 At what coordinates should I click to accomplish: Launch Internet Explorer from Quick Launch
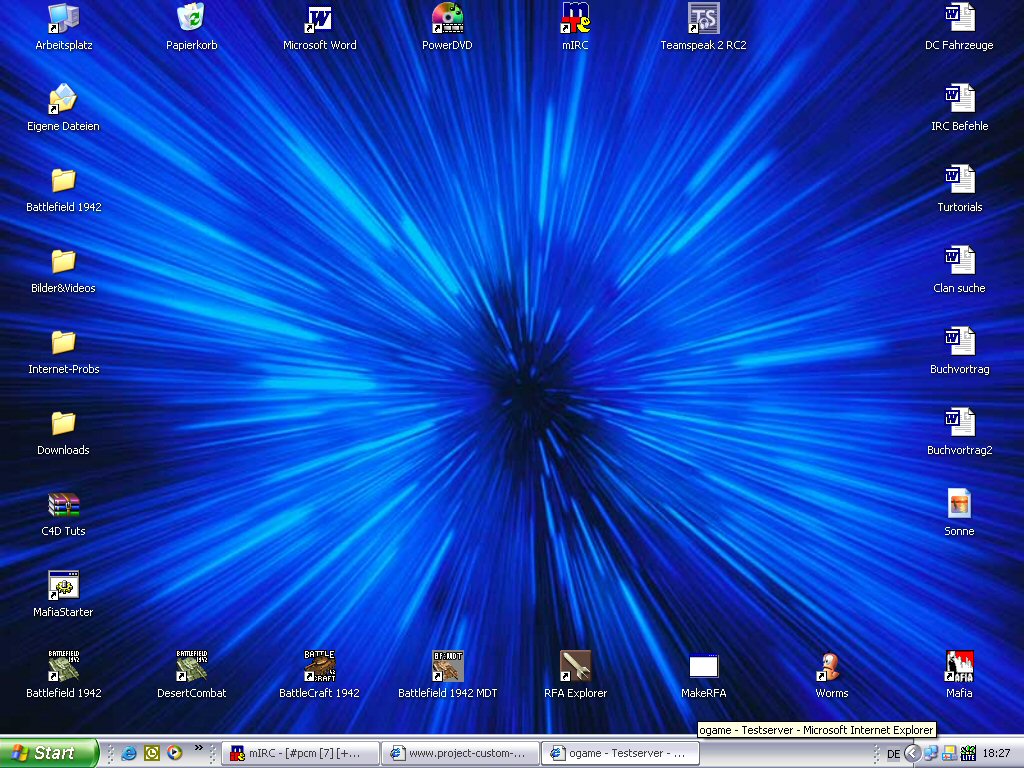129,753
